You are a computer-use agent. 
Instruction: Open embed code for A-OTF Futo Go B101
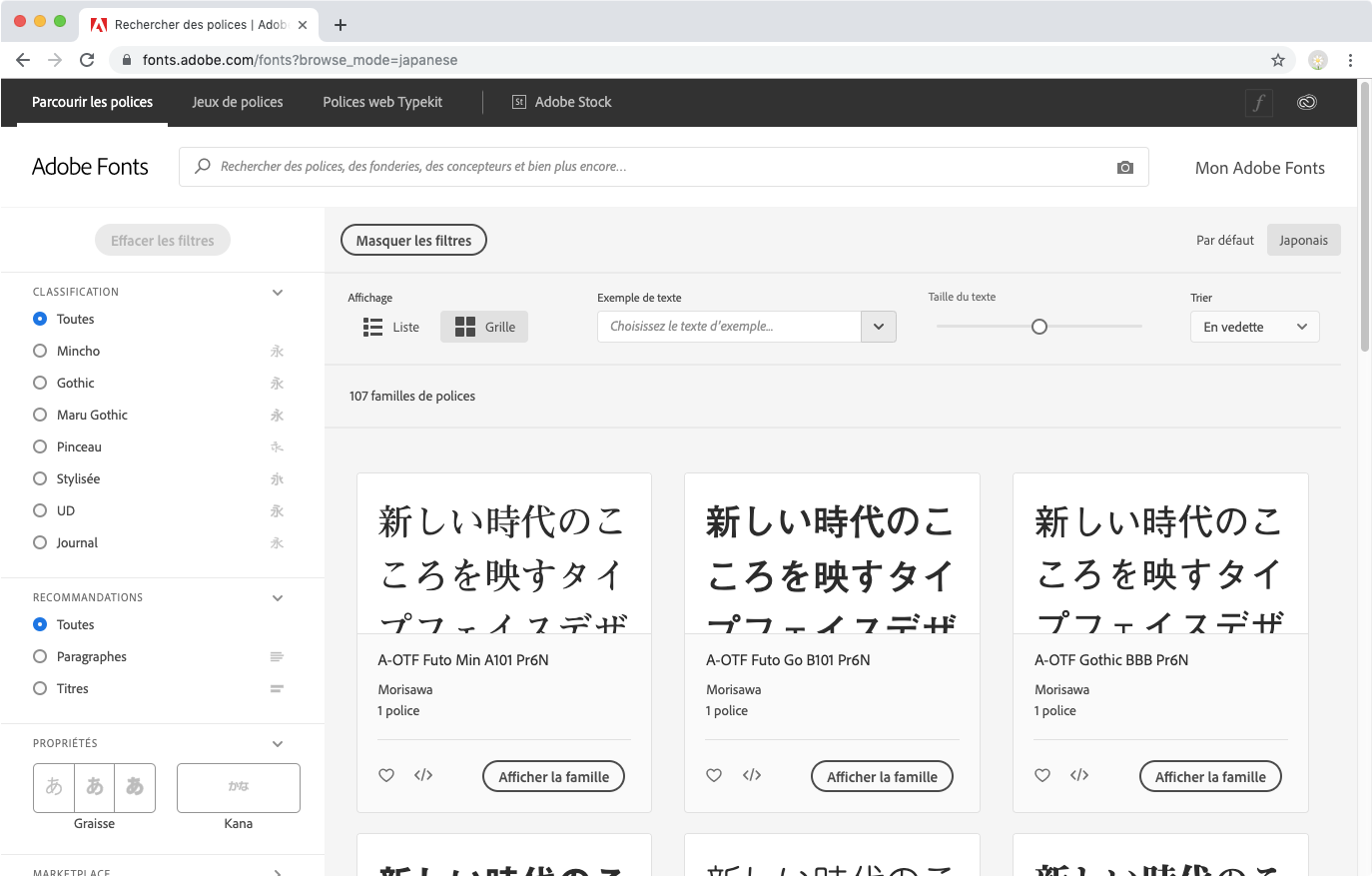click(752, 775)
